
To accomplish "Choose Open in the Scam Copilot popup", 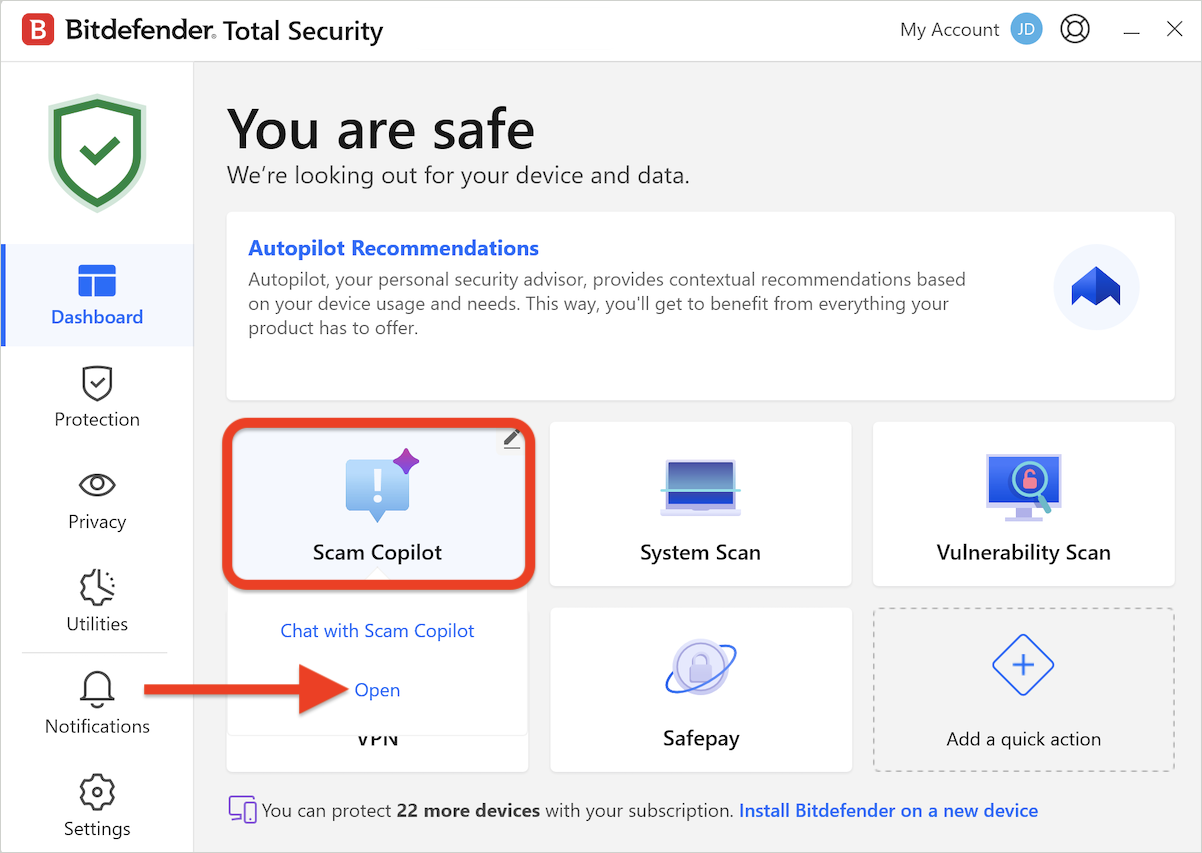I will click(377, 690).
